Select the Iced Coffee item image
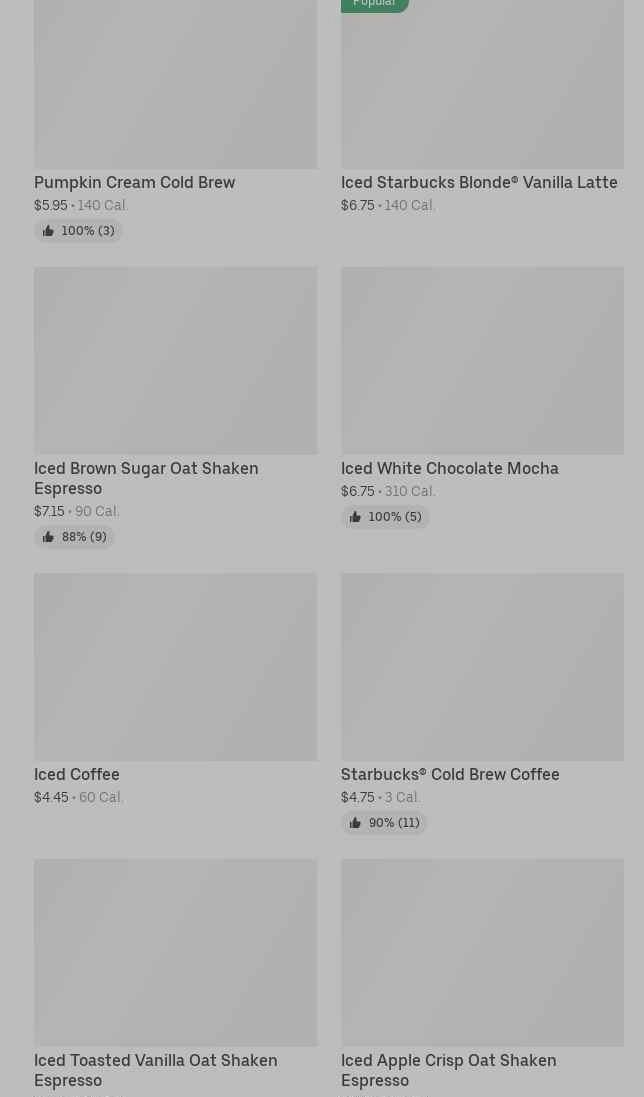Image resolution: width=644 pixels, height=1097 pixels. pyautogui.click(x=175, y=666)
